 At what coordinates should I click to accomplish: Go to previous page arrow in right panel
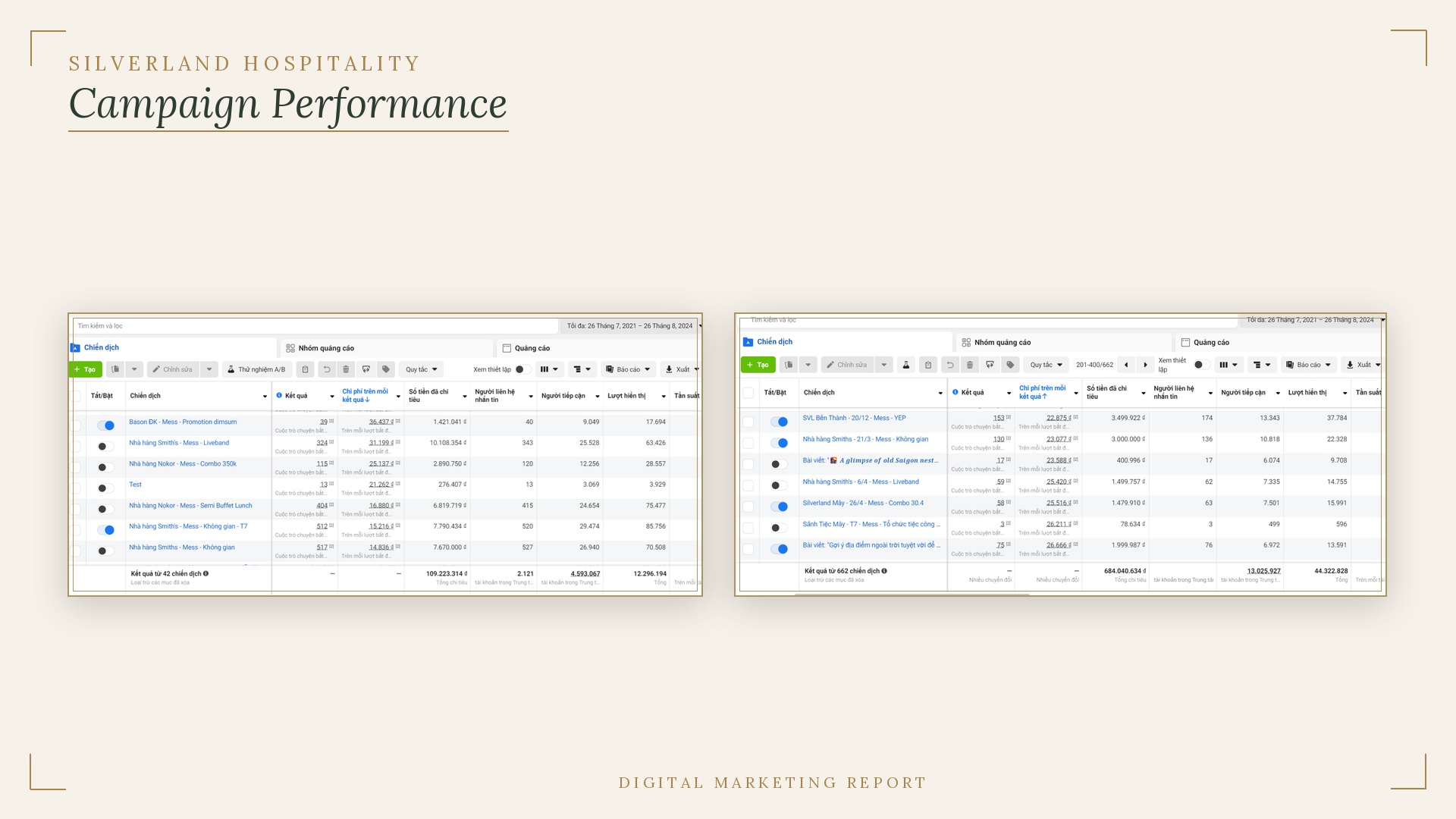pyautogui.click(x=1126, y=365)
